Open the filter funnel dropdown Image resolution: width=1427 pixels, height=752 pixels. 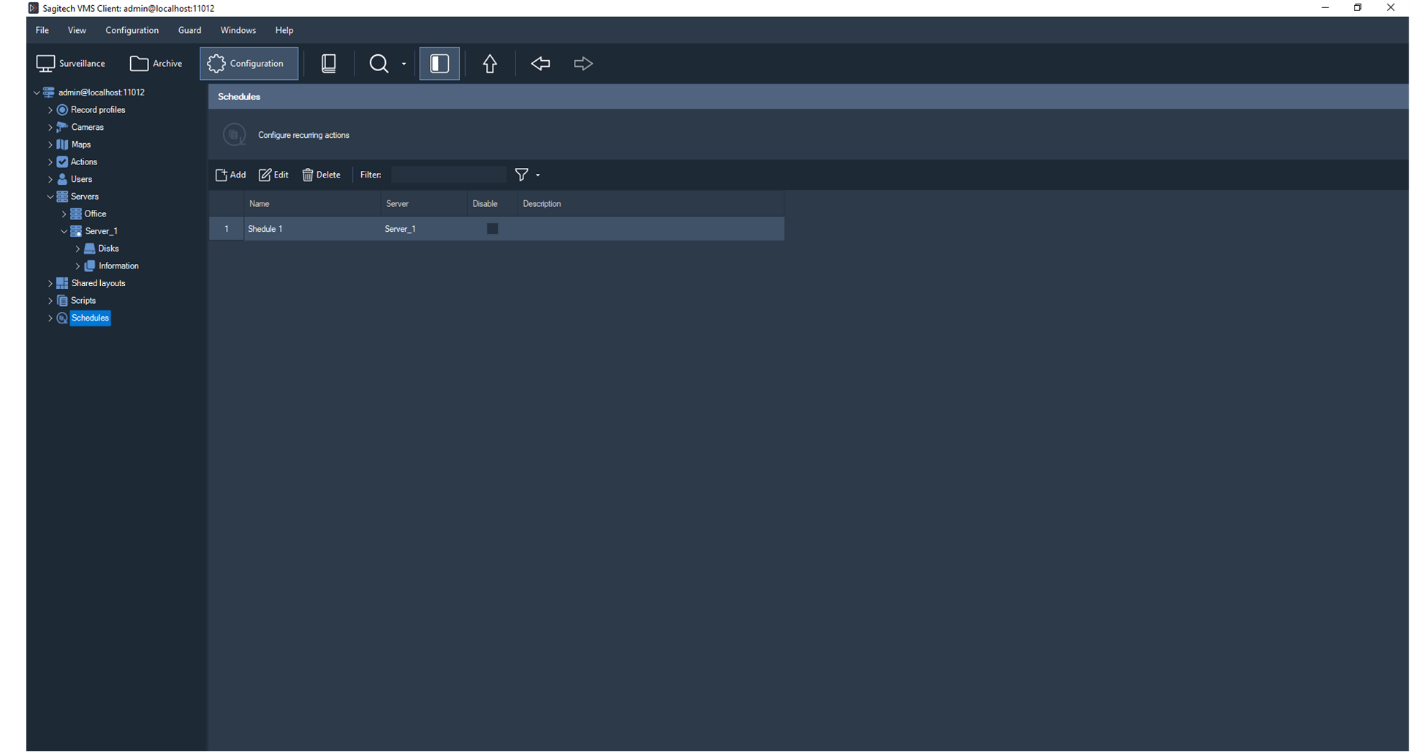pyautogui.click(x=537, y=175)
